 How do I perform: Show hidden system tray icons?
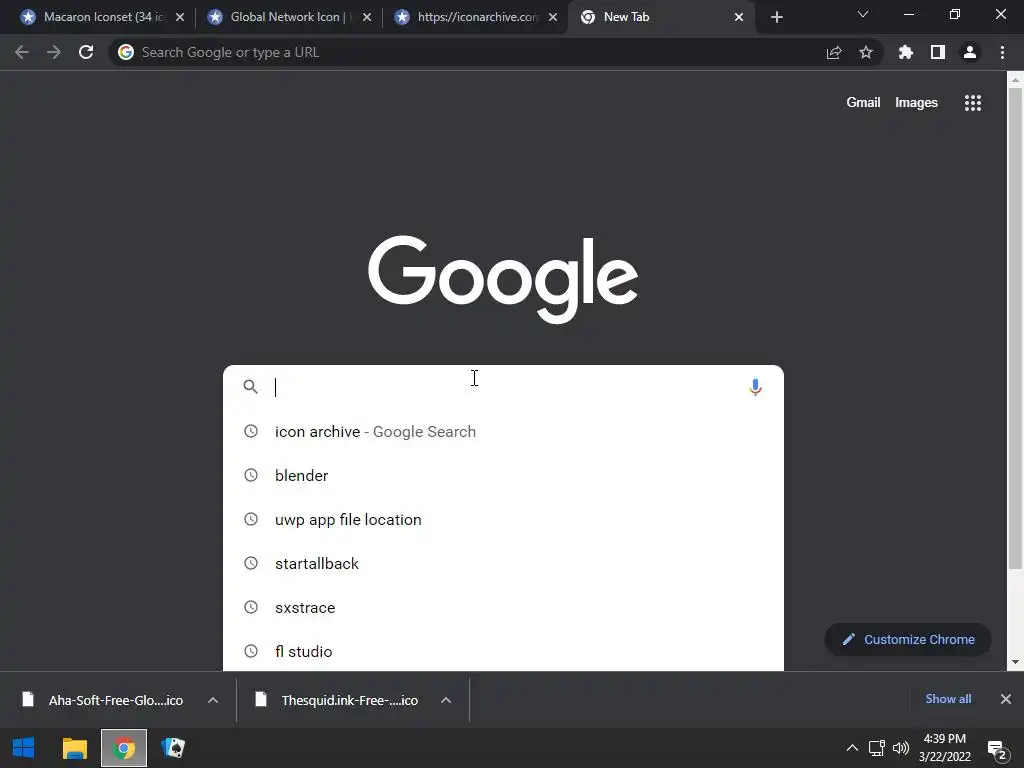(852, 748)
